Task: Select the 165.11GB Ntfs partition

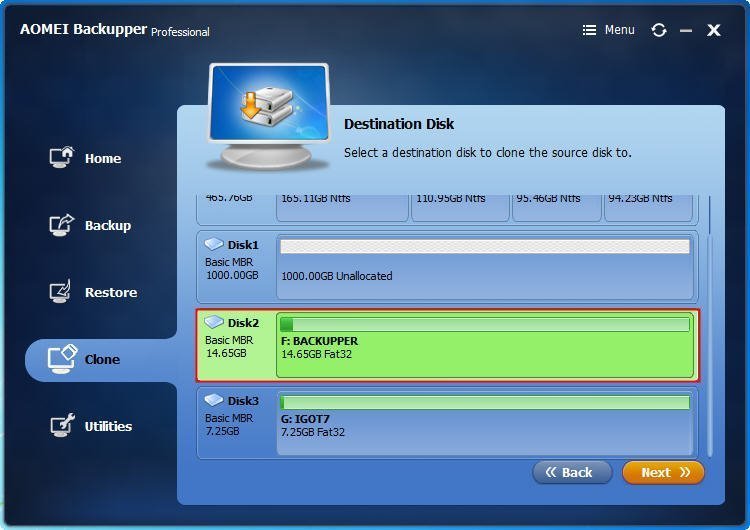Action: (x=342, y=208)
